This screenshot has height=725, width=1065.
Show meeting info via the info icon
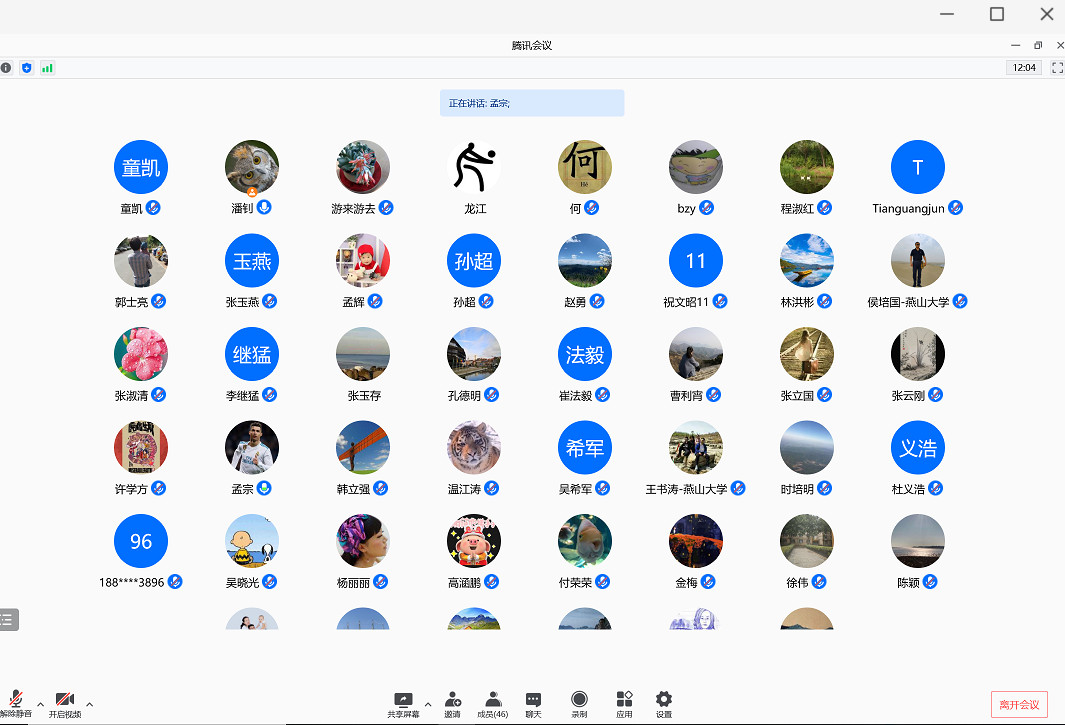6,68
